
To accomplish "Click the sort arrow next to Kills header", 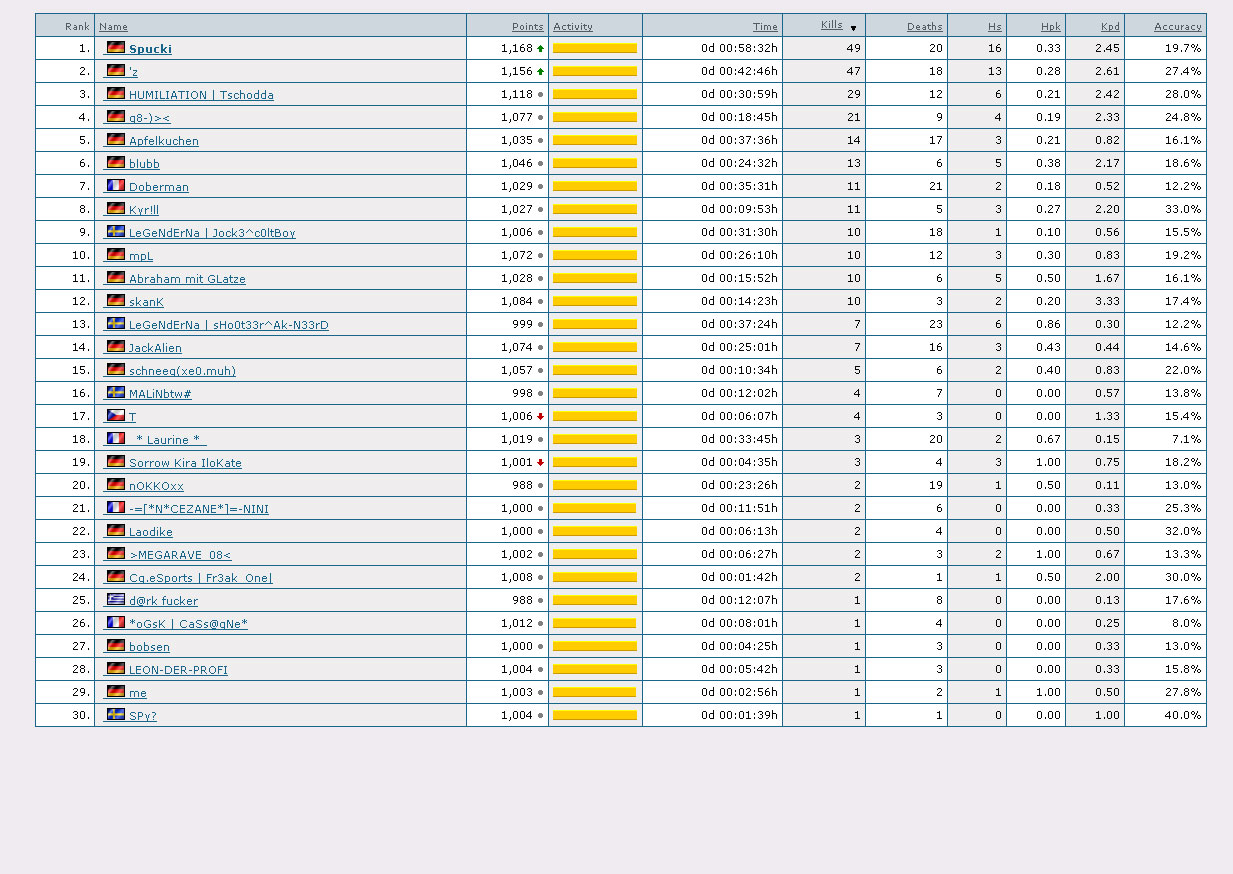I will pyautogui.click(x=853, y=28).
